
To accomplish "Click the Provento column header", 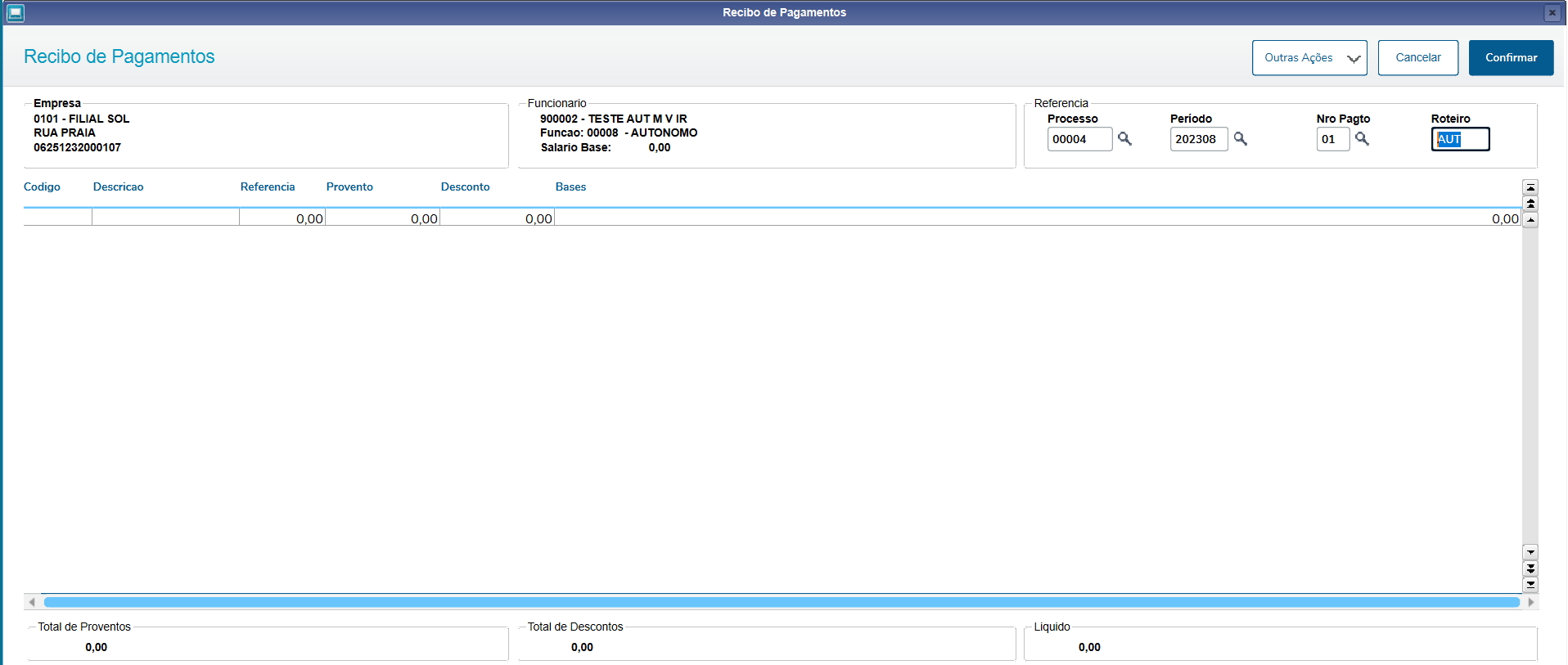I will 349,187.
